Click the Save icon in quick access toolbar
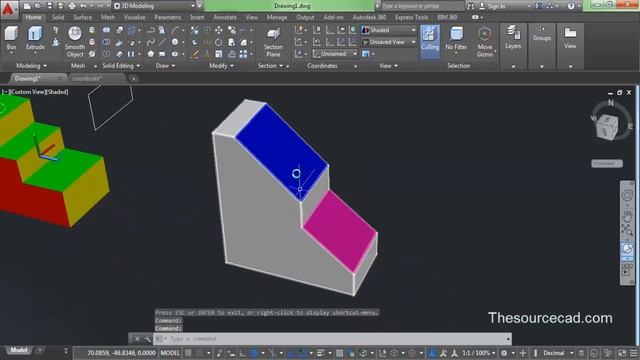This screenshot has height=360, width=640. 49,6
